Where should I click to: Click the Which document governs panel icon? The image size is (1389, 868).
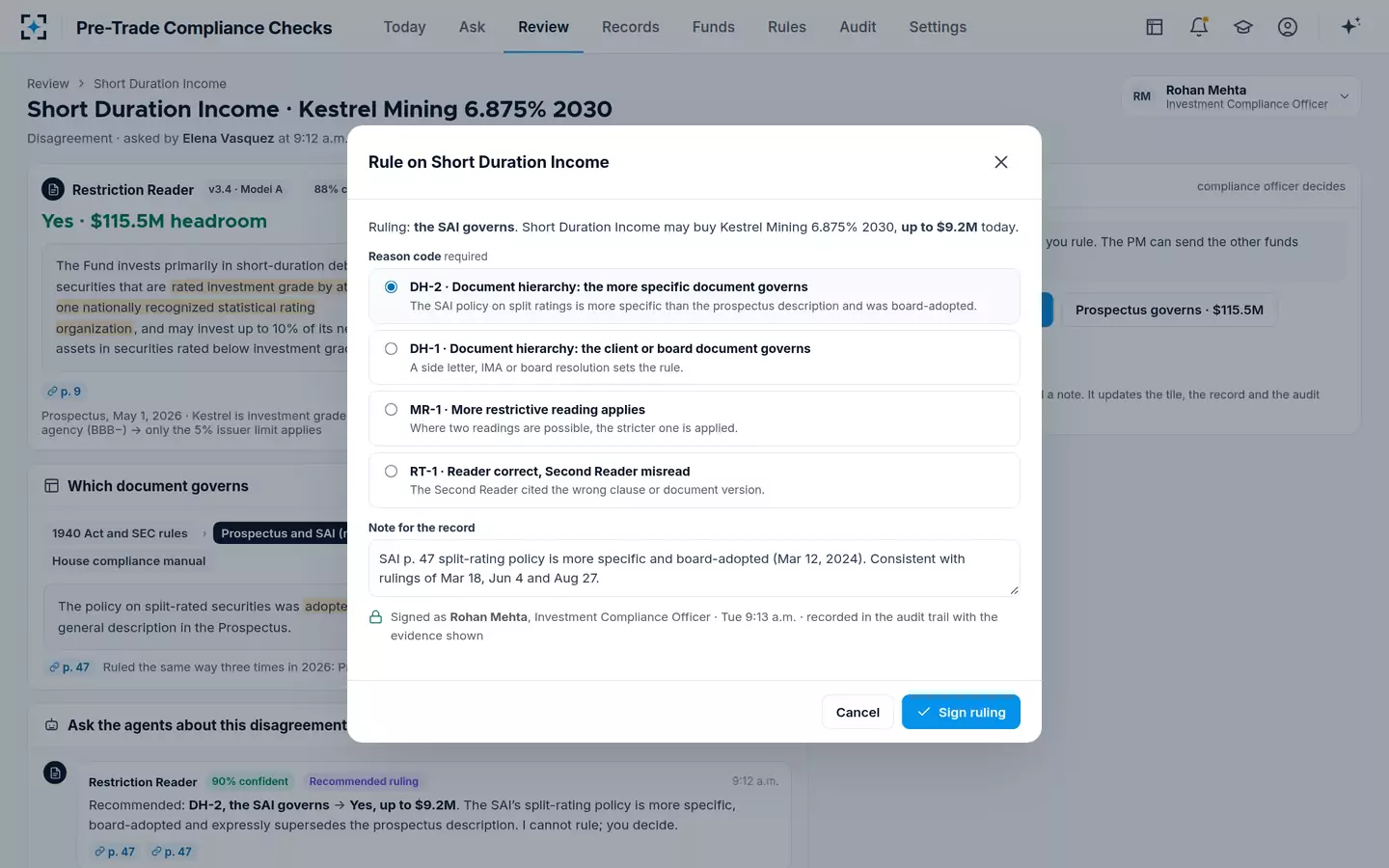point(52,486)
